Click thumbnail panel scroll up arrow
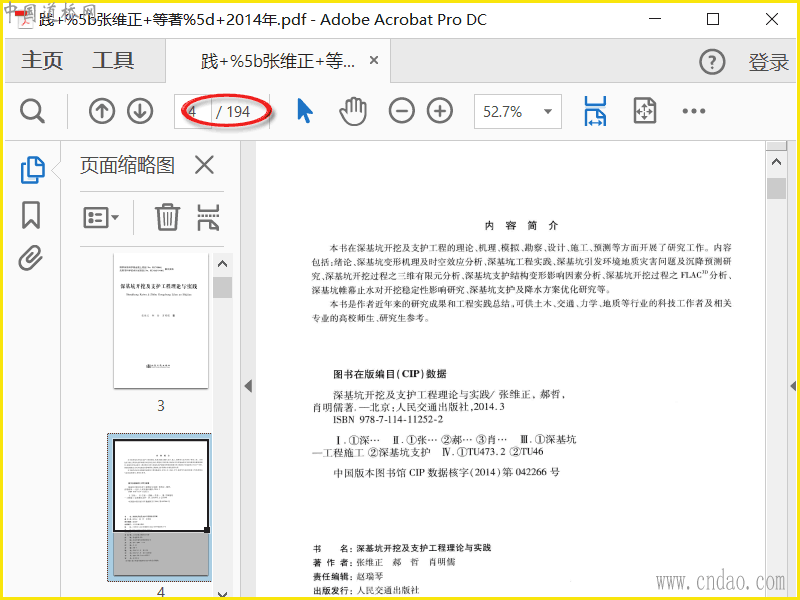The image size is (800, 600). (222, 264)
